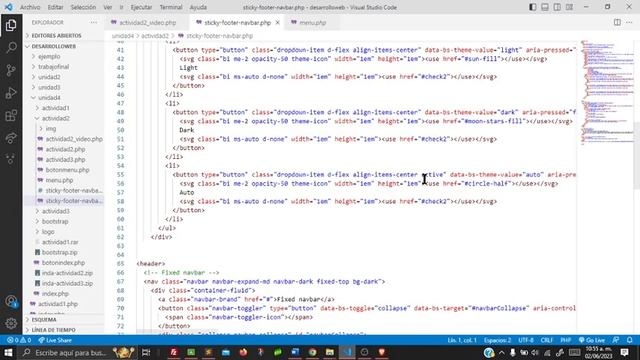Open customize layout icon

[x=569, y=7]
